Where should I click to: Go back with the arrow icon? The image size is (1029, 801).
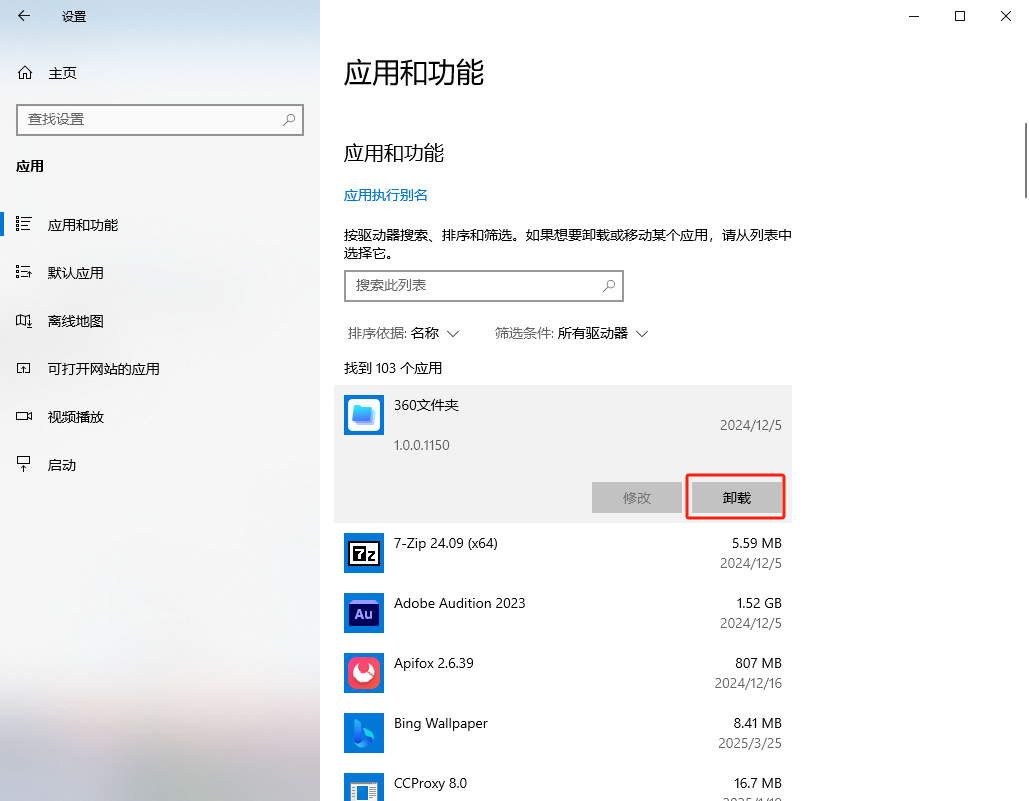click(24, 16)
